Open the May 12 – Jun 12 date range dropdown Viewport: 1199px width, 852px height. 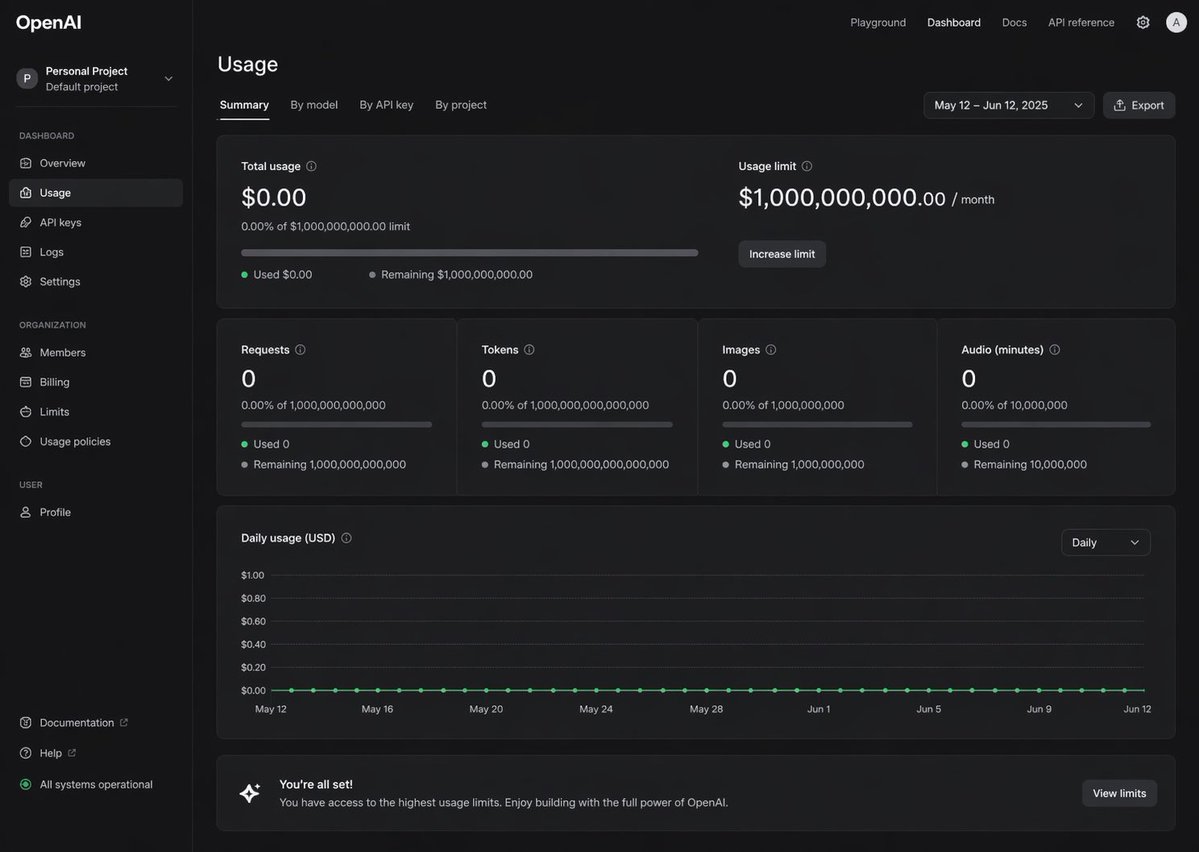click(1009, 103)
